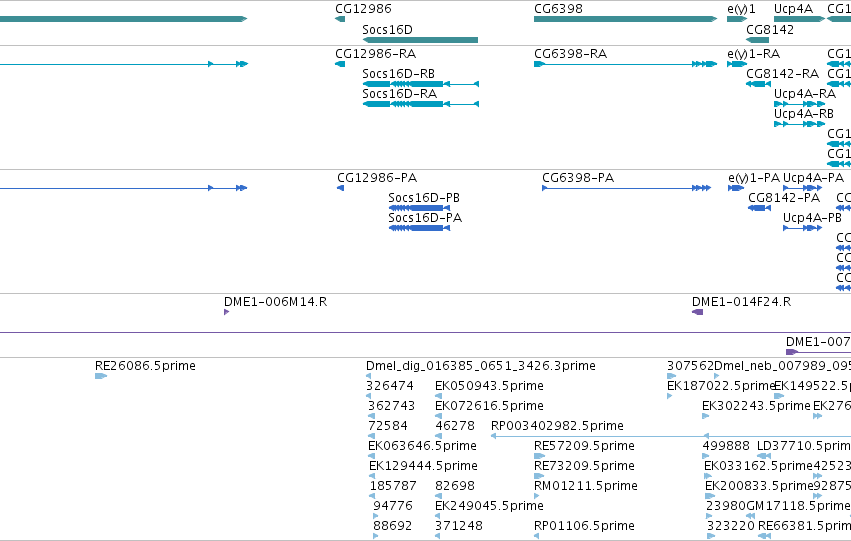Click the CG6398-PA coding feature
The width and height of the screenshot is (851, 541).
626,188
